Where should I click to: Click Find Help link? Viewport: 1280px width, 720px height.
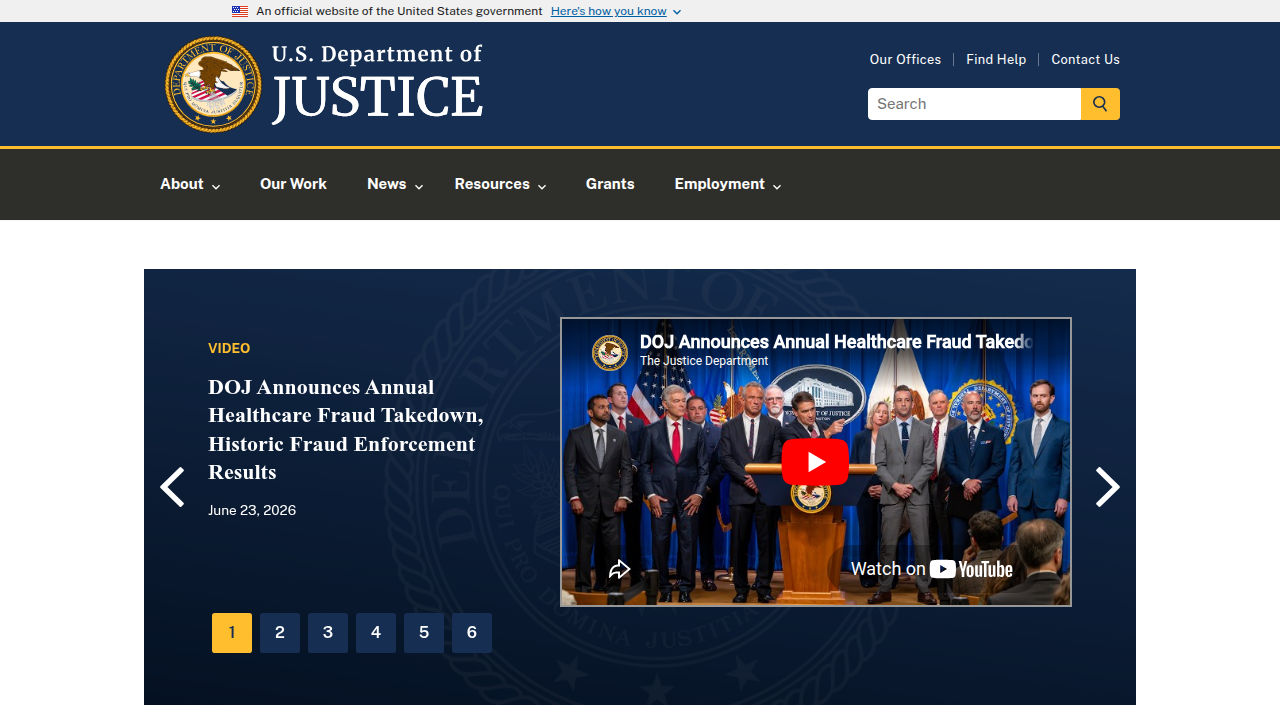(996, 59)
